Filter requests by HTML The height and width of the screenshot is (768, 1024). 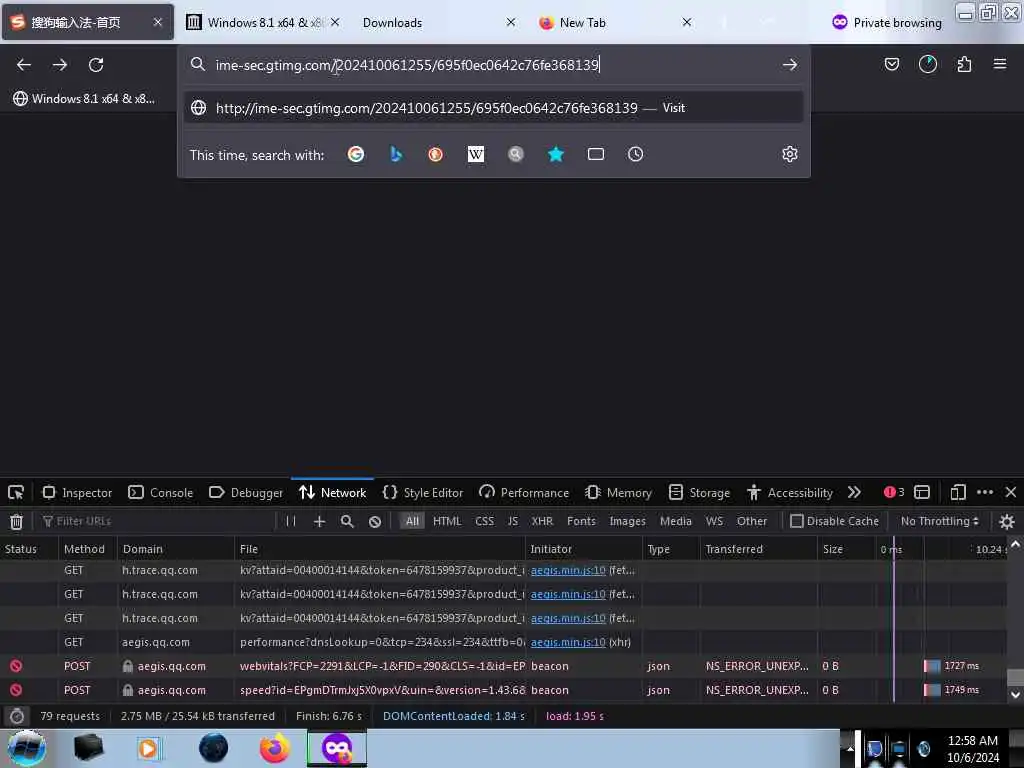click(447, 521)
